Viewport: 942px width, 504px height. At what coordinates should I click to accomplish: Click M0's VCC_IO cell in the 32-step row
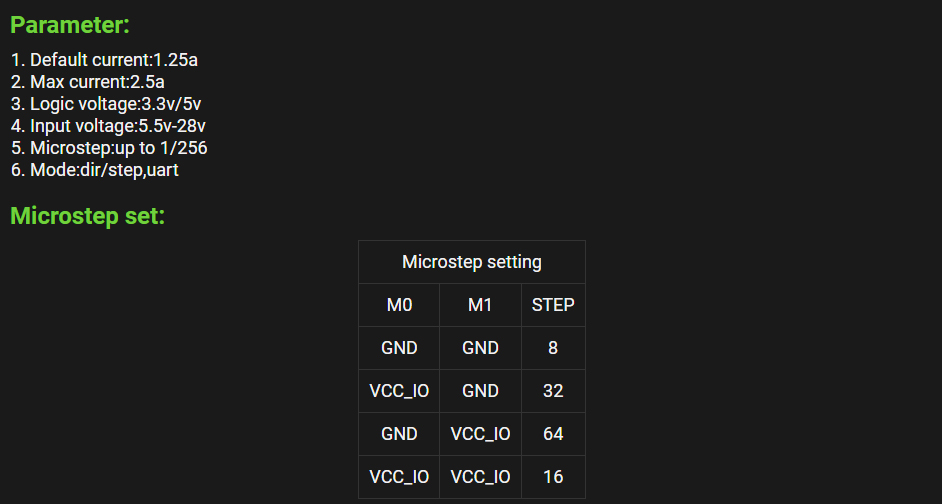tap(399, 391)
